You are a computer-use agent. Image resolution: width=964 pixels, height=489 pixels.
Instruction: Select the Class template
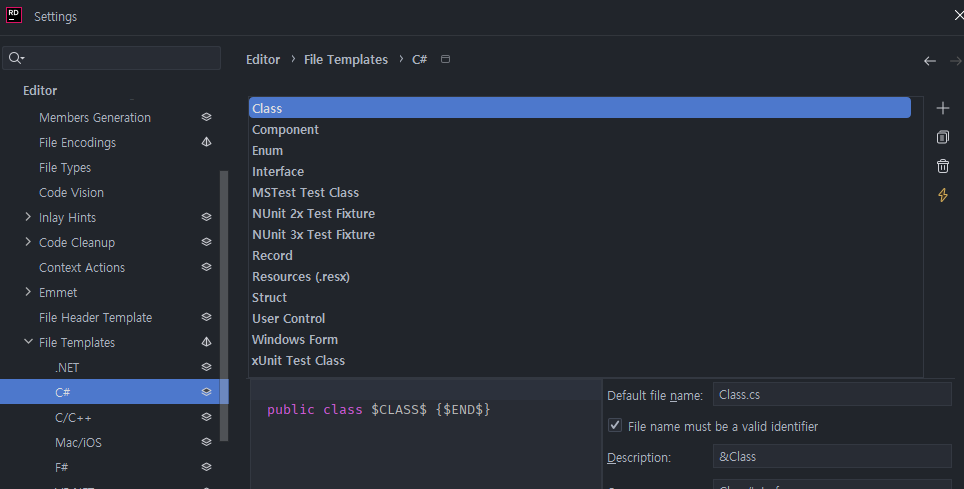[580, 108]
